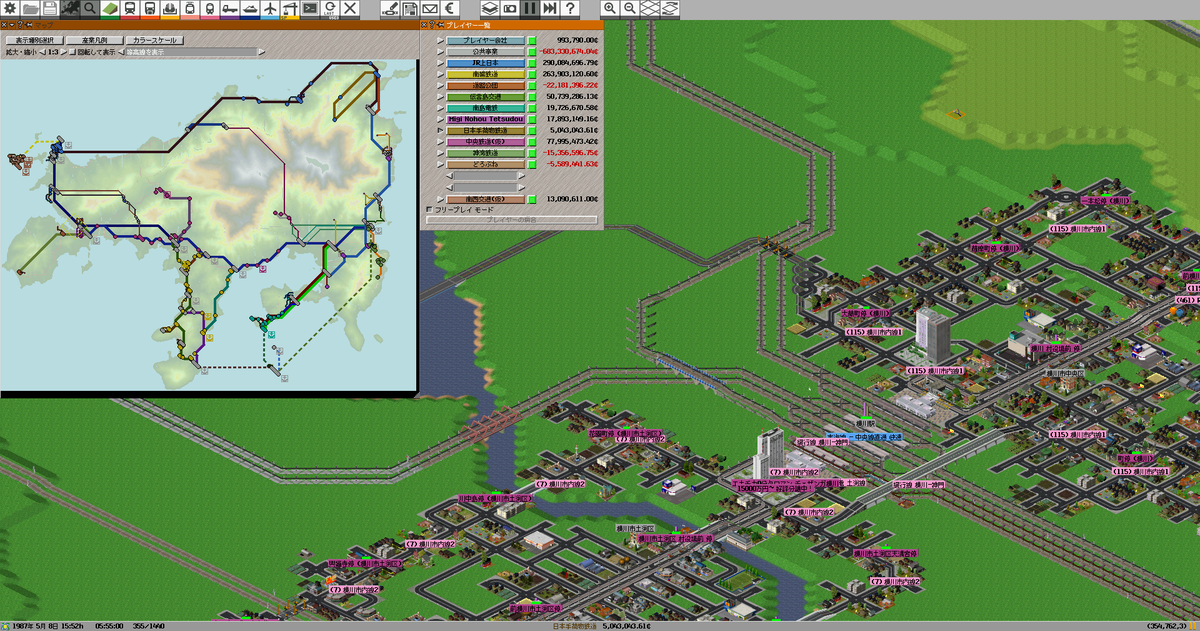Click the minimap overview image
The height and width of the screenshot is (631, 1200).
point(208,225)
